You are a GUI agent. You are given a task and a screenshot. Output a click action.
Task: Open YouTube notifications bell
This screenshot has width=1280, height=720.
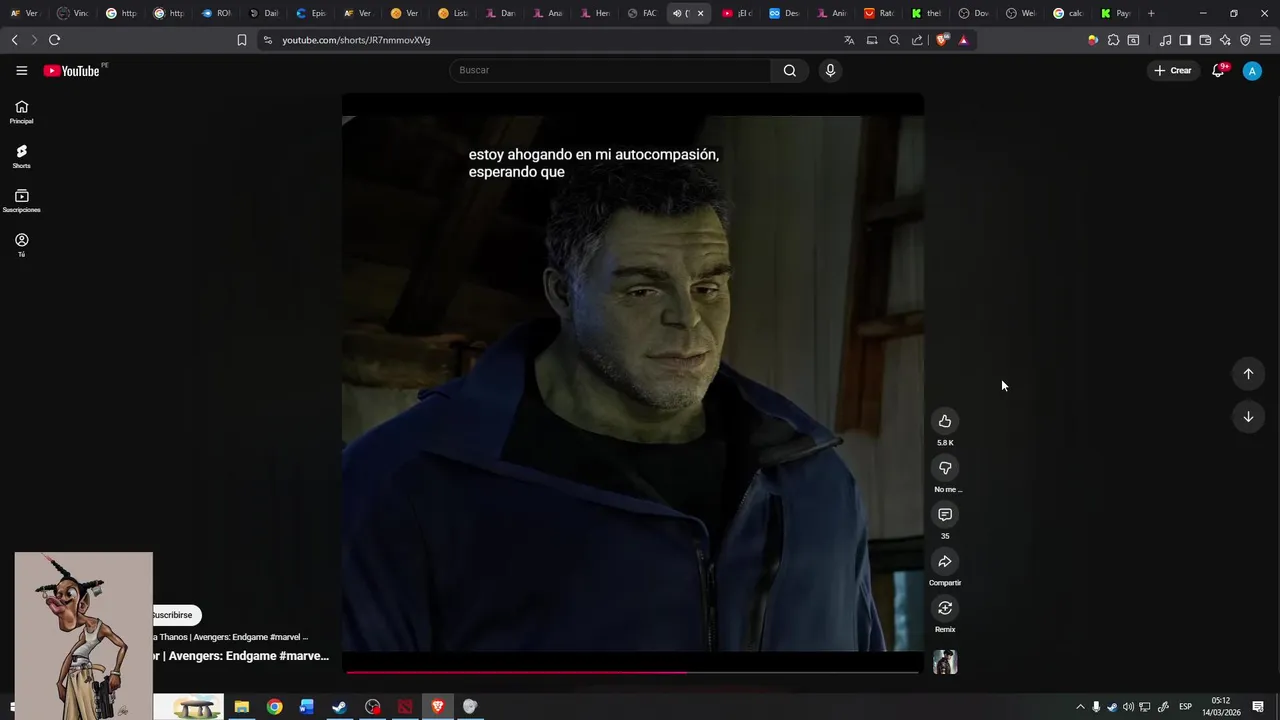point(1218,70)
